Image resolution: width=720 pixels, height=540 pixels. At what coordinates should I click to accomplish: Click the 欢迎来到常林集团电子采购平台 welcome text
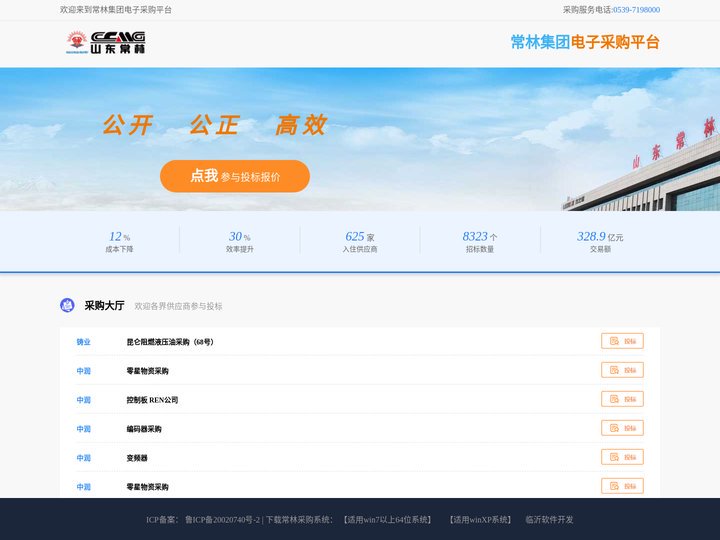(x=116, y=10)
